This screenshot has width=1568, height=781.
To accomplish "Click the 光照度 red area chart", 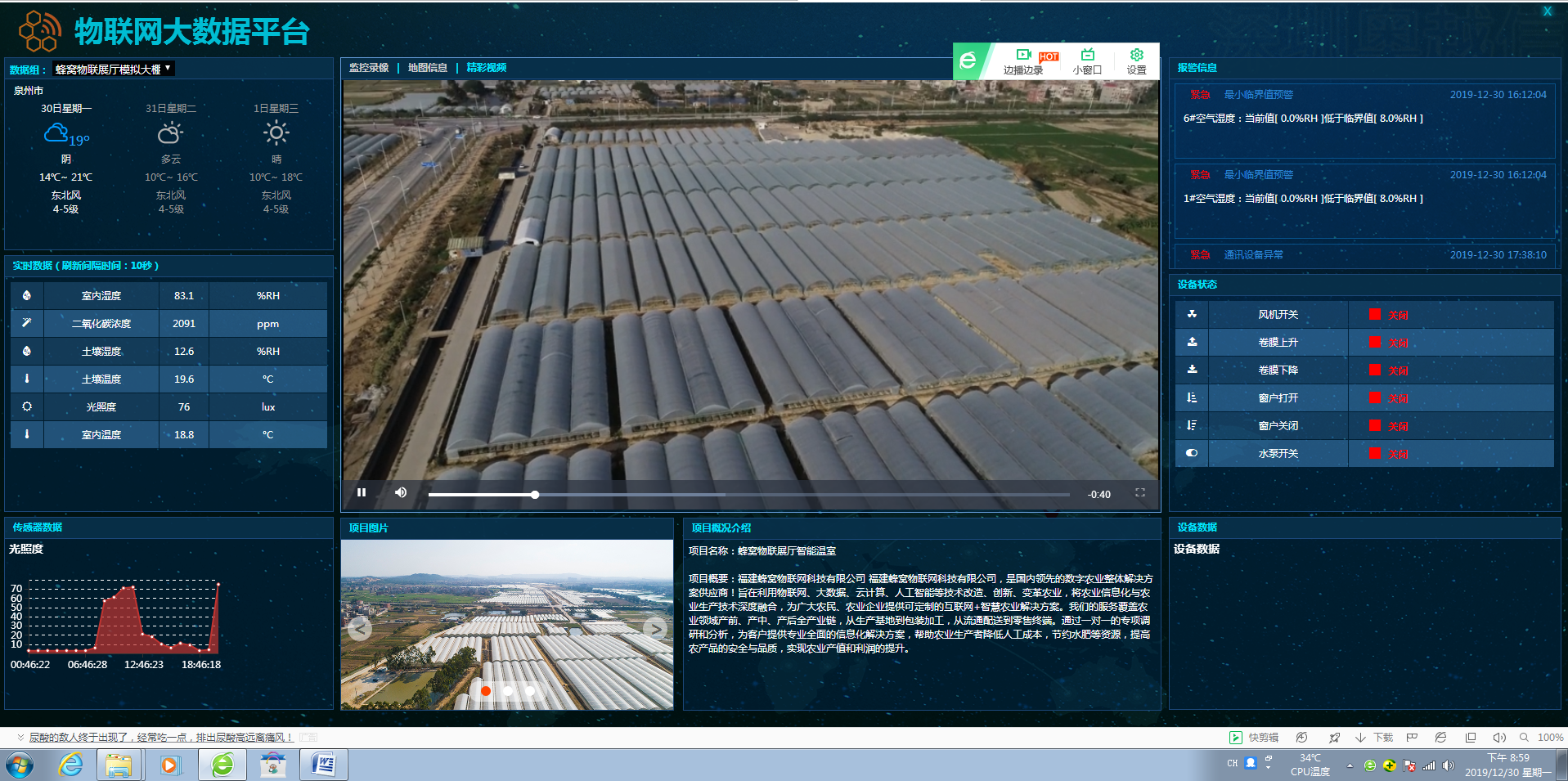I will (123, 617).
